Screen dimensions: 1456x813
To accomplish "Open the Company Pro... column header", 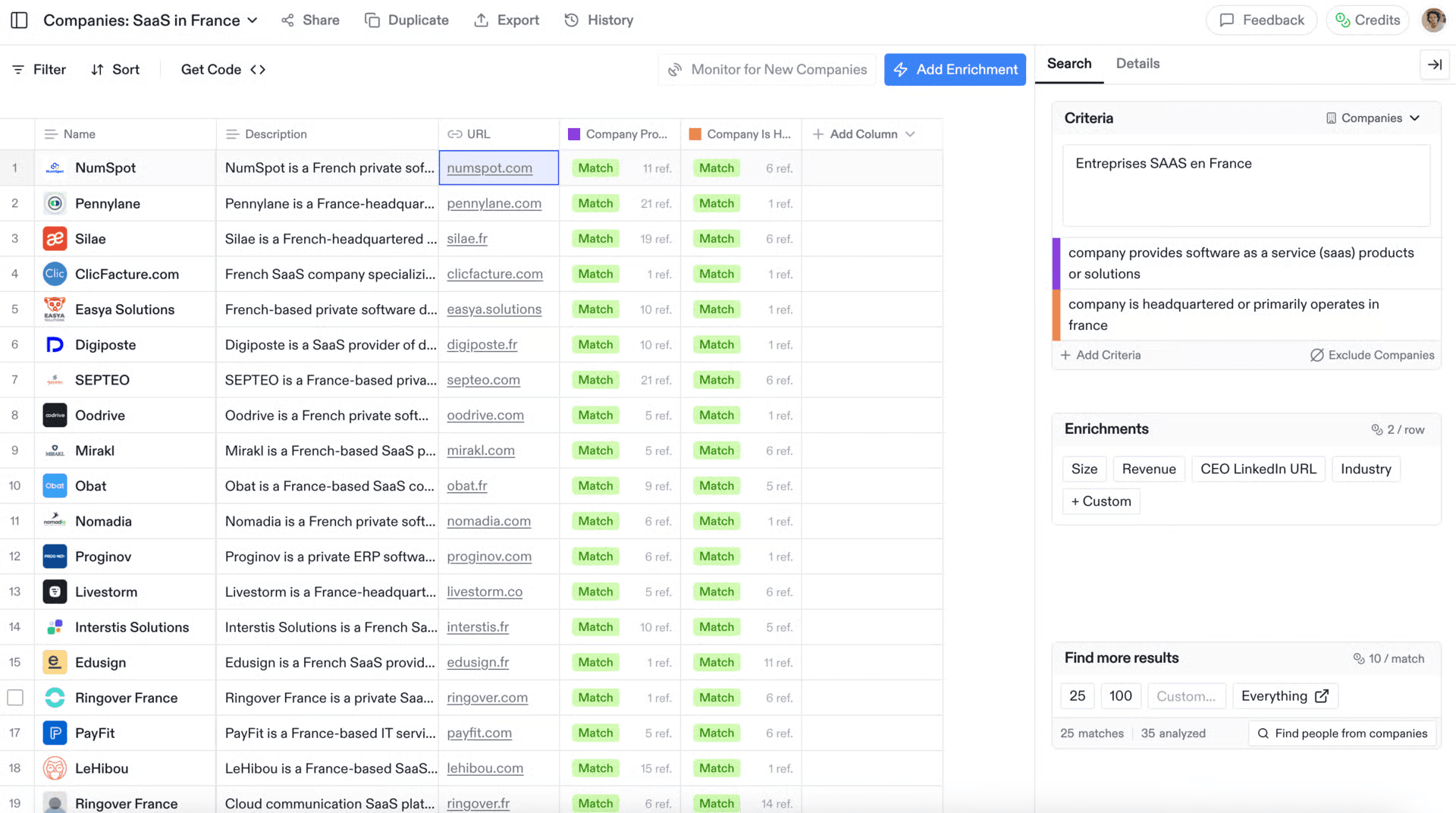I will [x=620, y=134].
